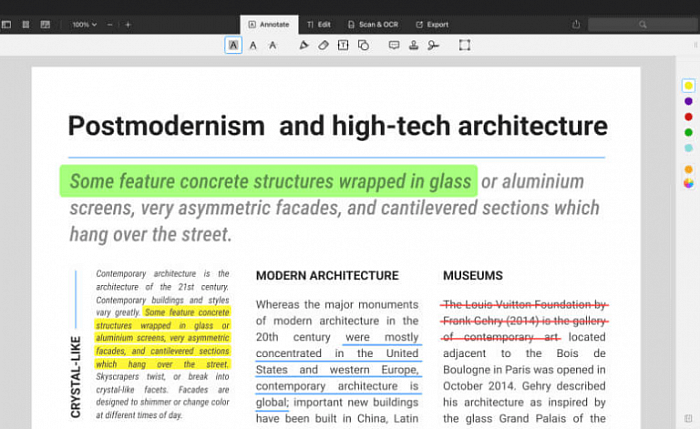Screen dimensions: 700x429
Task: Click the underlined 'contemporary architecture is' line
Action: click(338, 386)
